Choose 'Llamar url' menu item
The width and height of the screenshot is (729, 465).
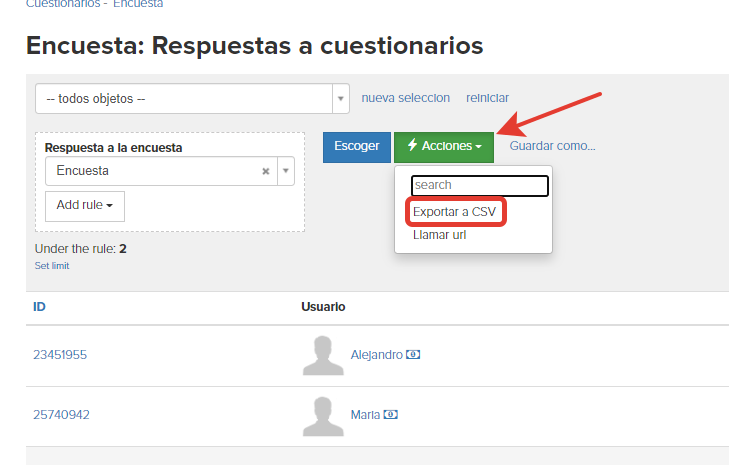click(x=439, y=235)
